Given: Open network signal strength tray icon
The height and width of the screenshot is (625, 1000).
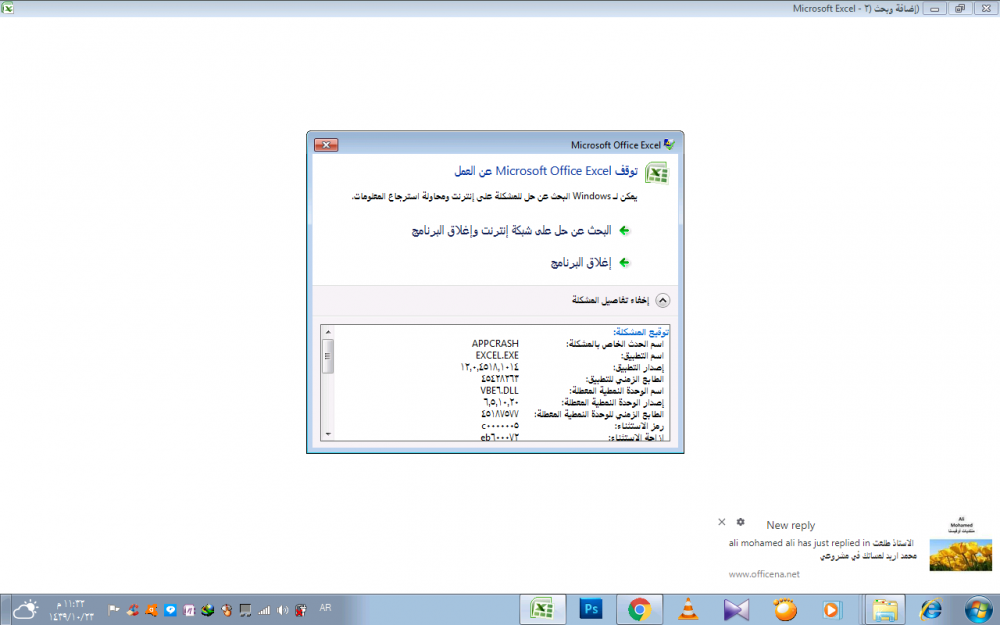Looking at the screenshot, I should coord(263,610).
